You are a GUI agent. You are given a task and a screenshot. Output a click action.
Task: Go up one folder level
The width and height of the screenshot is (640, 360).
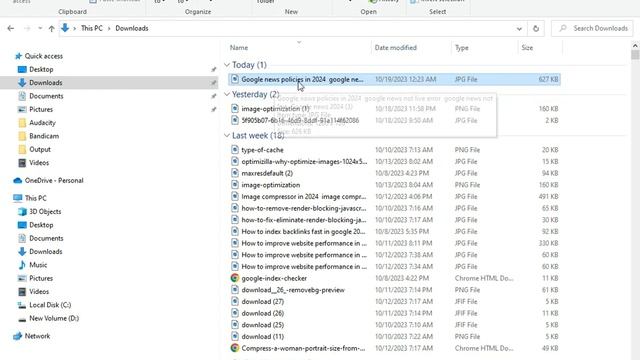(x=51, y=28)
